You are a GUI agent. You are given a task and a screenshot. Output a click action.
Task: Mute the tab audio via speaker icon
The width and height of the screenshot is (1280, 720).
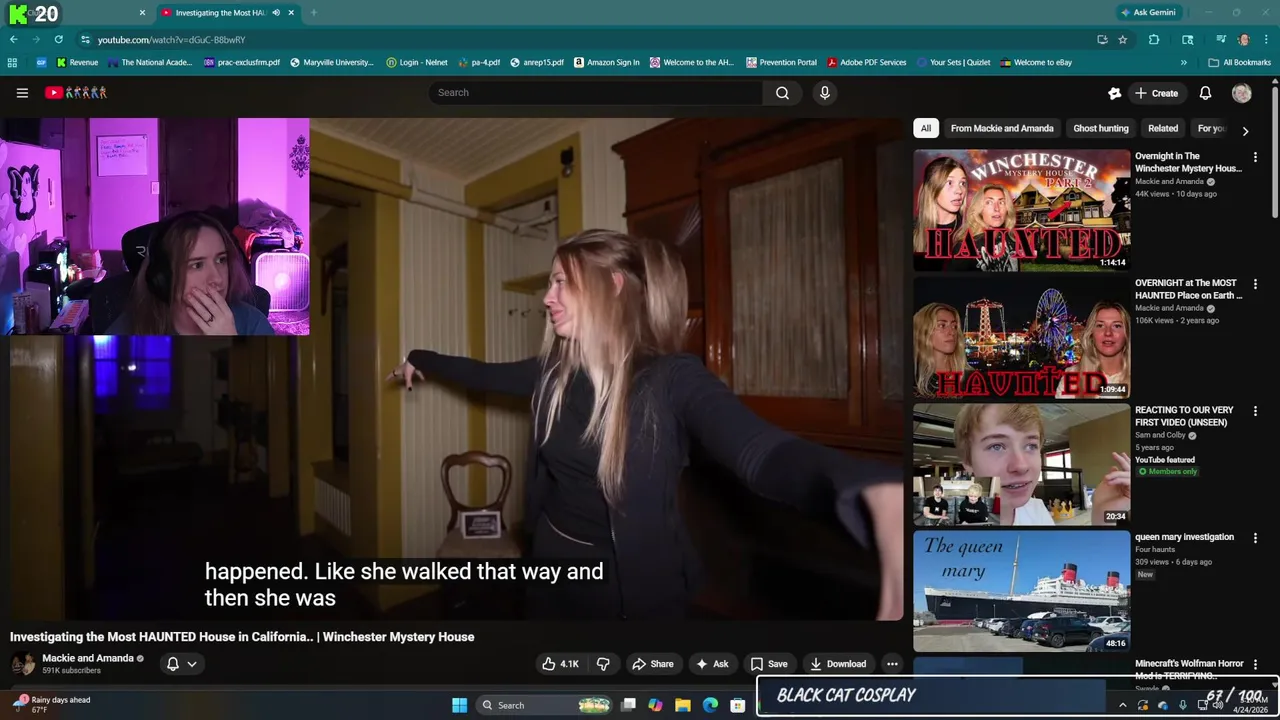click(x=276, y=13)
